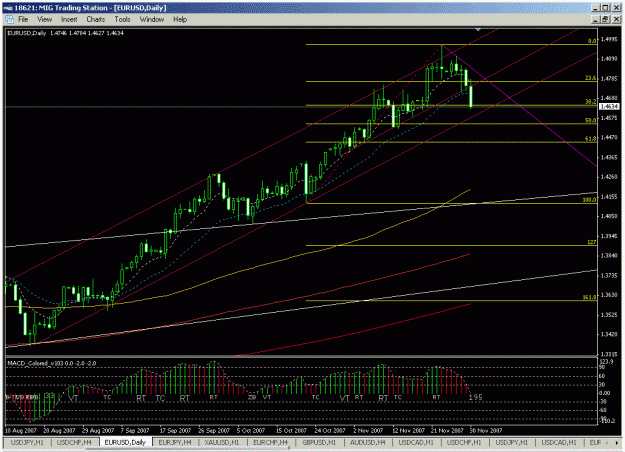Click the 1.3735 price axis label
This screenshot has width=625, height=452.
click(609, 275)
